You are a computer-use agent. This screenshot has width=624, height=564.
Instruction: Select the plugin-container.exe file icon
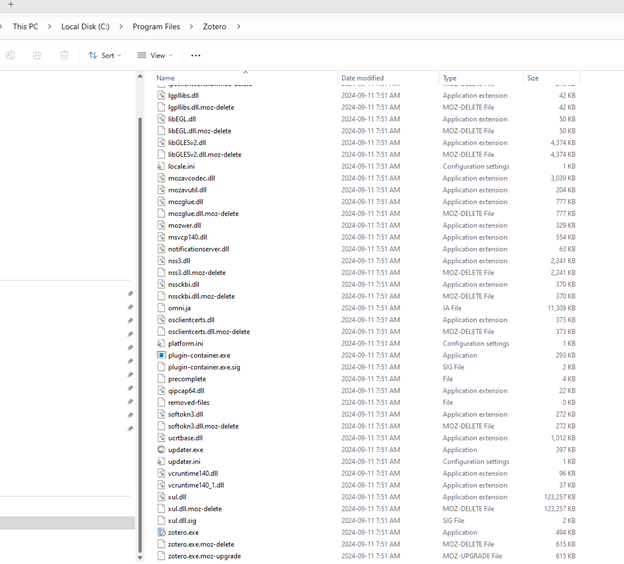coord(161,355)
